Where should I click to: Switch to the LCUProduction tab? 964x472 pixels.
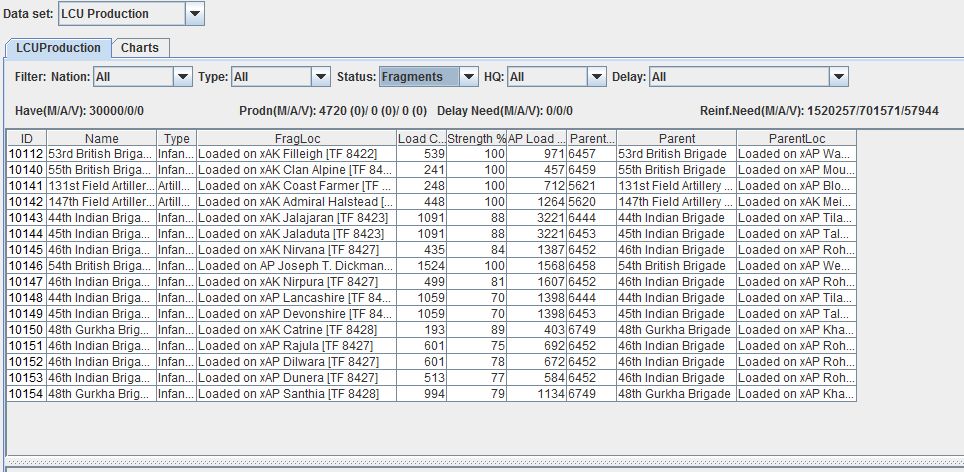coord(58,48)
